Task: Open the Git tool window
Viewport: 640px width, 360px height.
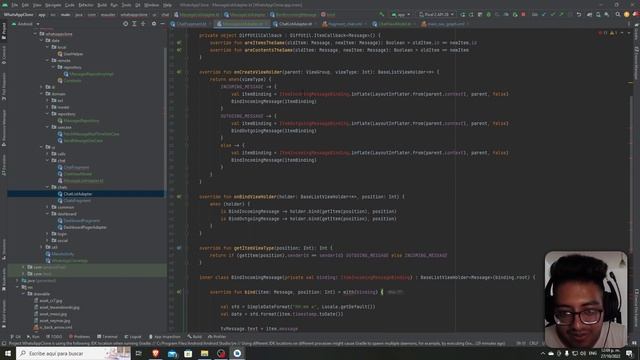Action: click(x=16, y=337)
